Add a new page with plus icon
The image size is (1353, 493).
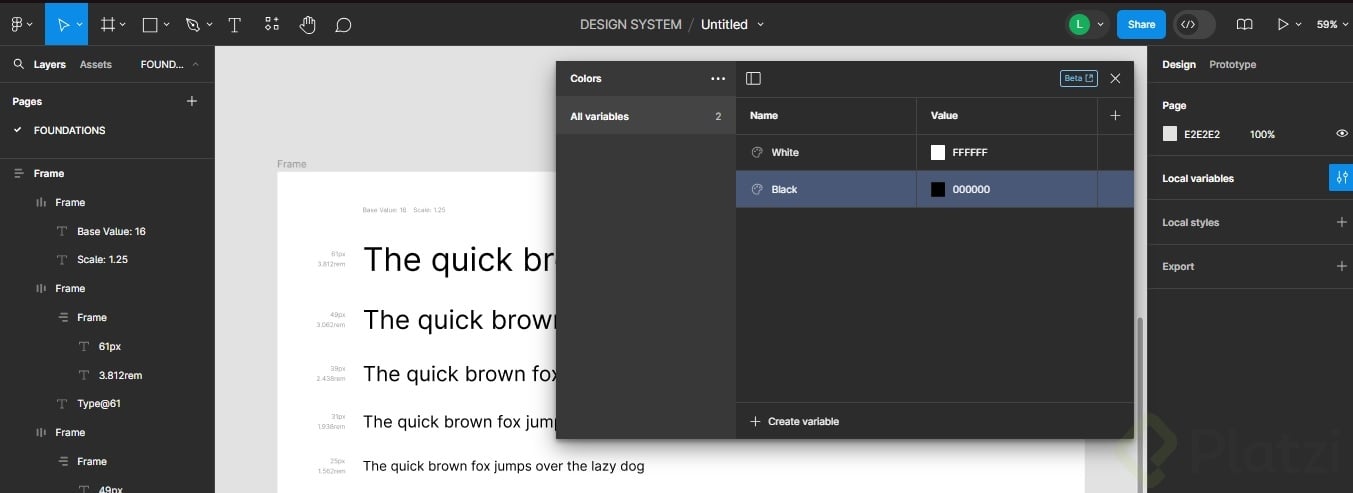[x=192, y=101]
